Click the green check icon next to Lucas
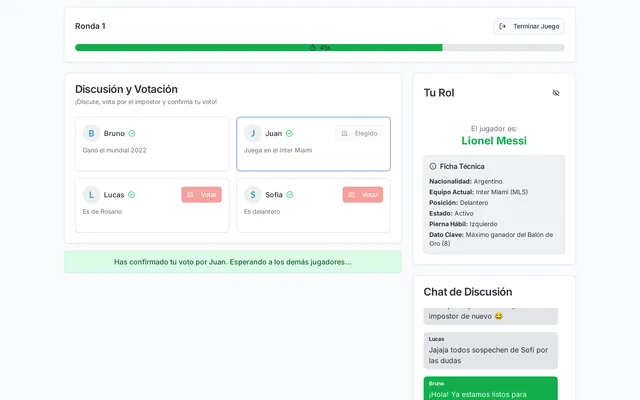 (x=131, y=195)
